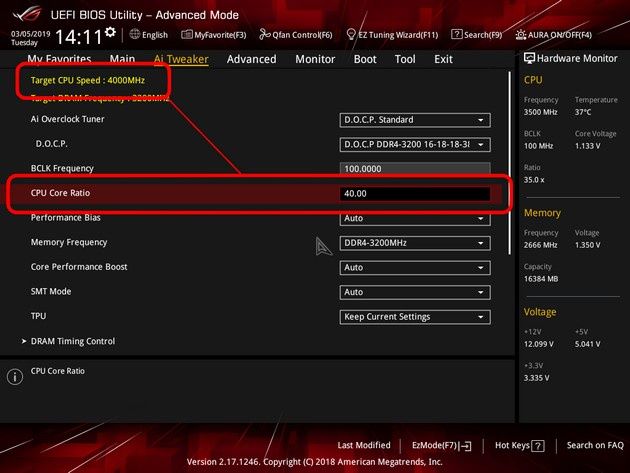Viewport: 630px width, 473px height.
Task: Click the BCLK Frequency input field
Action: pos(415,169)
